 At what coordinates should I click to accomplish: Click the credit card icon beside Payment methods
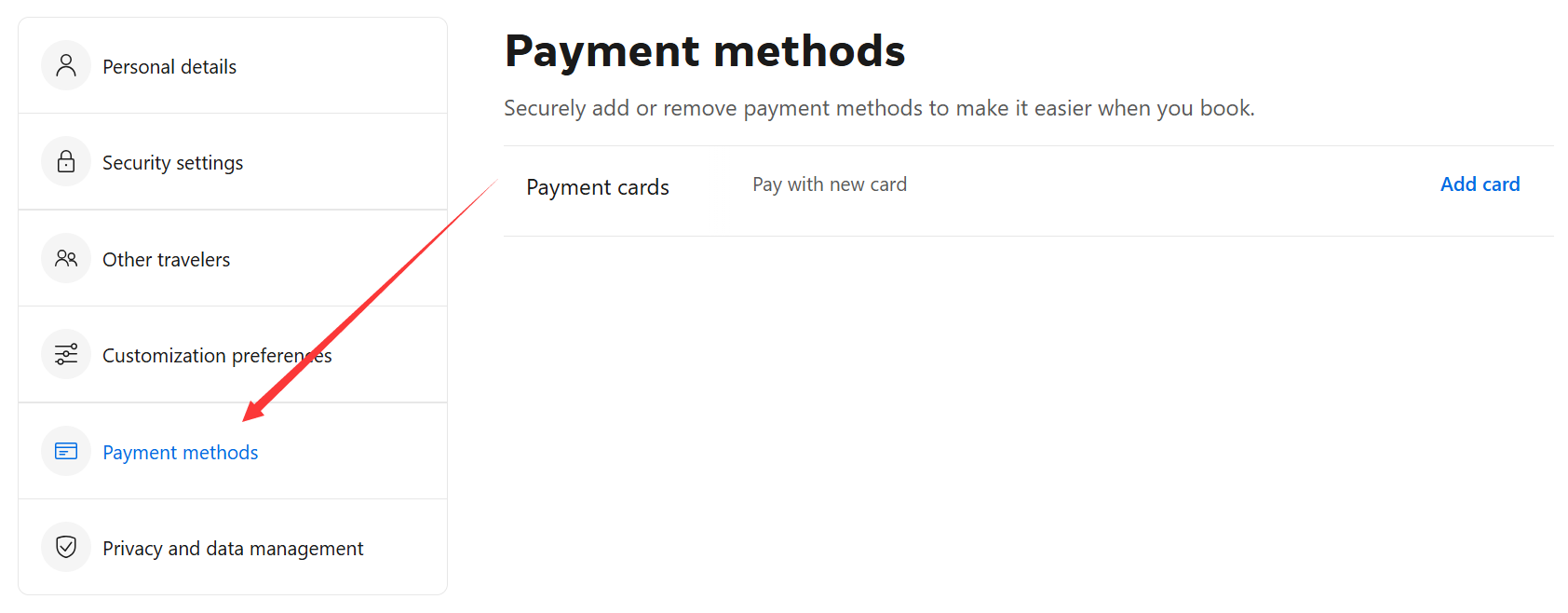(x=66, y=451)
